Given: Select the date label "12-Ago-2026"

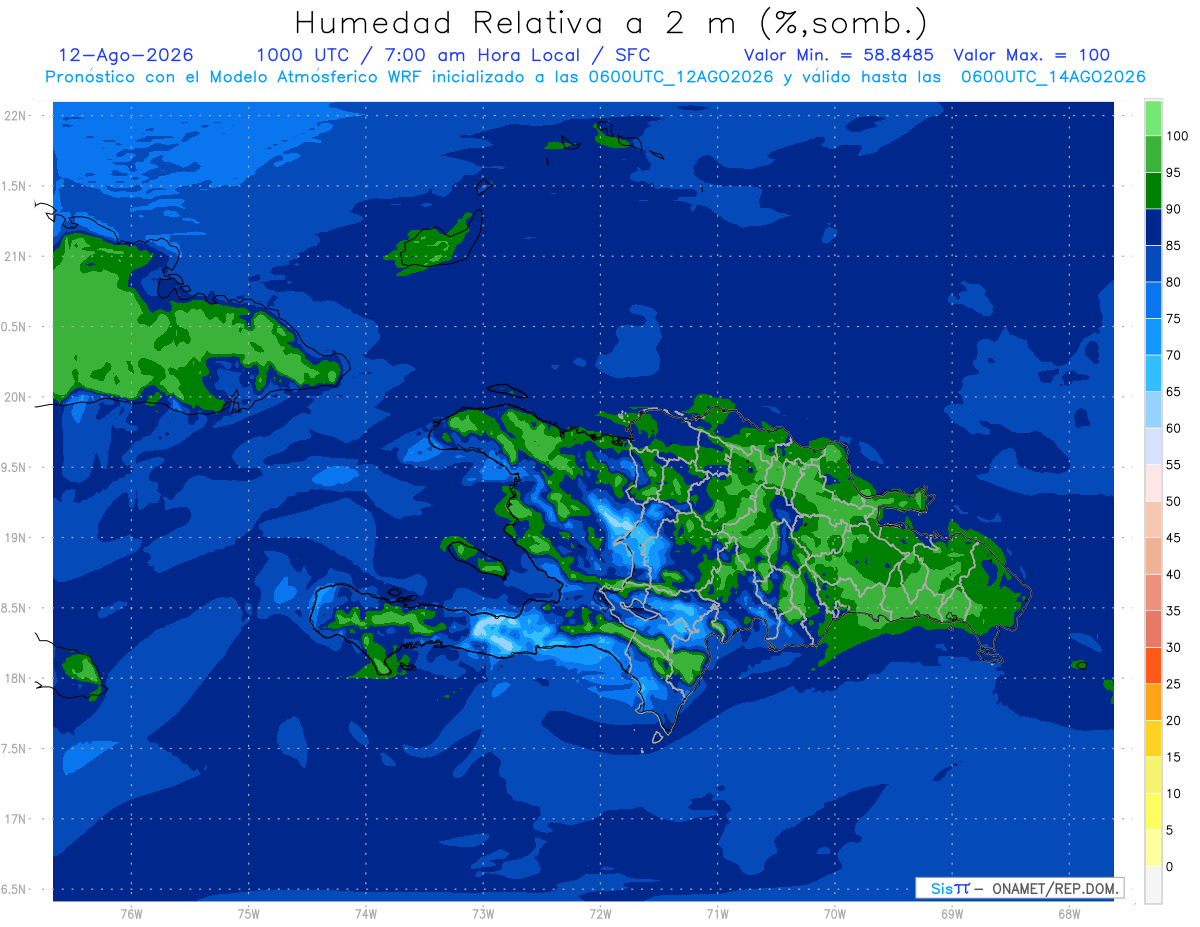Looking at the screenshot, I should 126,55.
